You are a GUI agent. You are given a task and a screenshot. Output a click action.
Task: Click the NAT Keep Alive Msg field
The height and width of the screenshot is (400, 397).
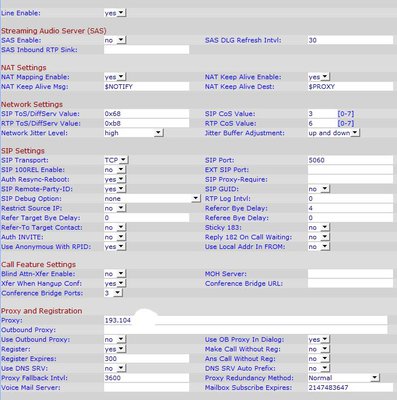coord(146,87)
